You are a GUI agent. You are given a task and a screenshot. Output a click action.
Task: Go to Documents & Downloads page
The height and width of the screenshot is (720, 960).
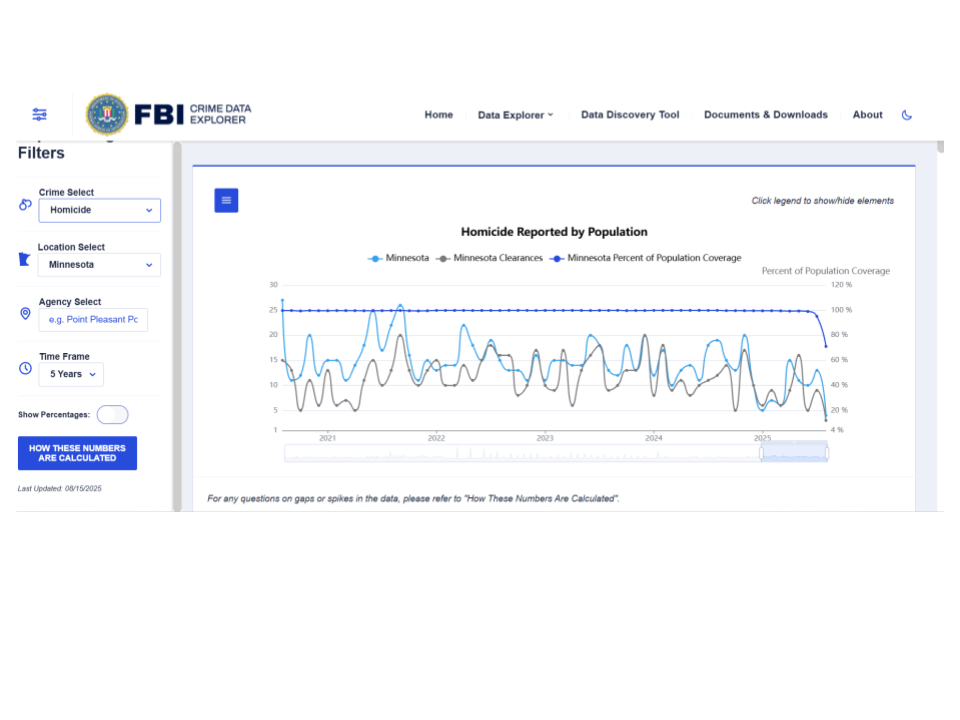tap(765, 115)
